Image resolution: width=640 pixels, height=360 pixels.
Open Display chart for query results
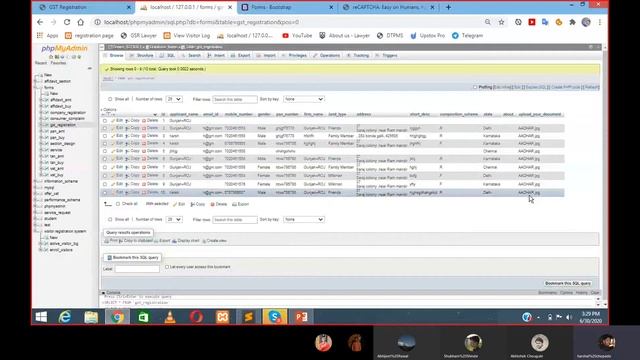tap(186, 241)
